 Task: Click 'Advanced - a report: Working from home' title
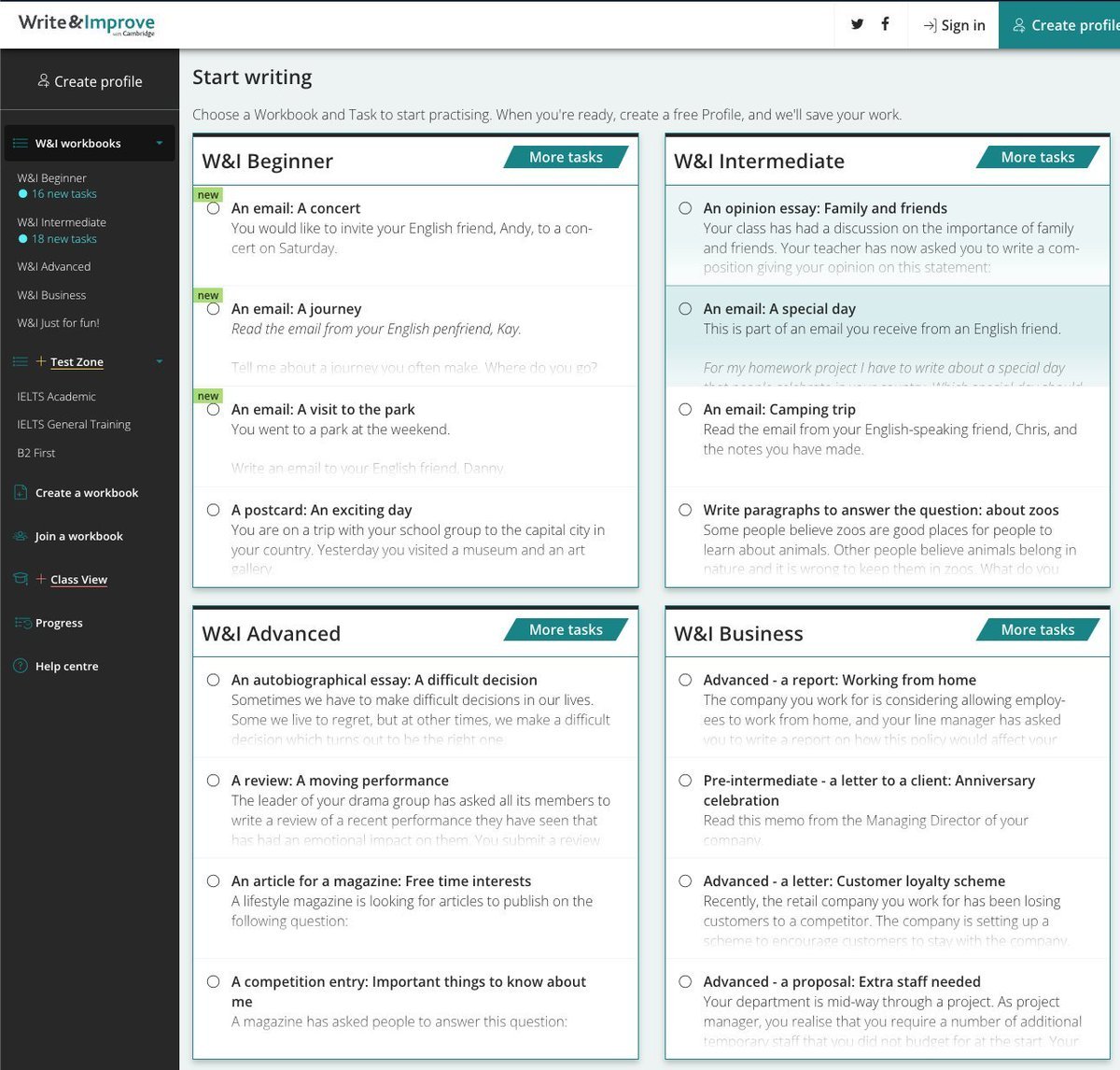coord(840,680)
